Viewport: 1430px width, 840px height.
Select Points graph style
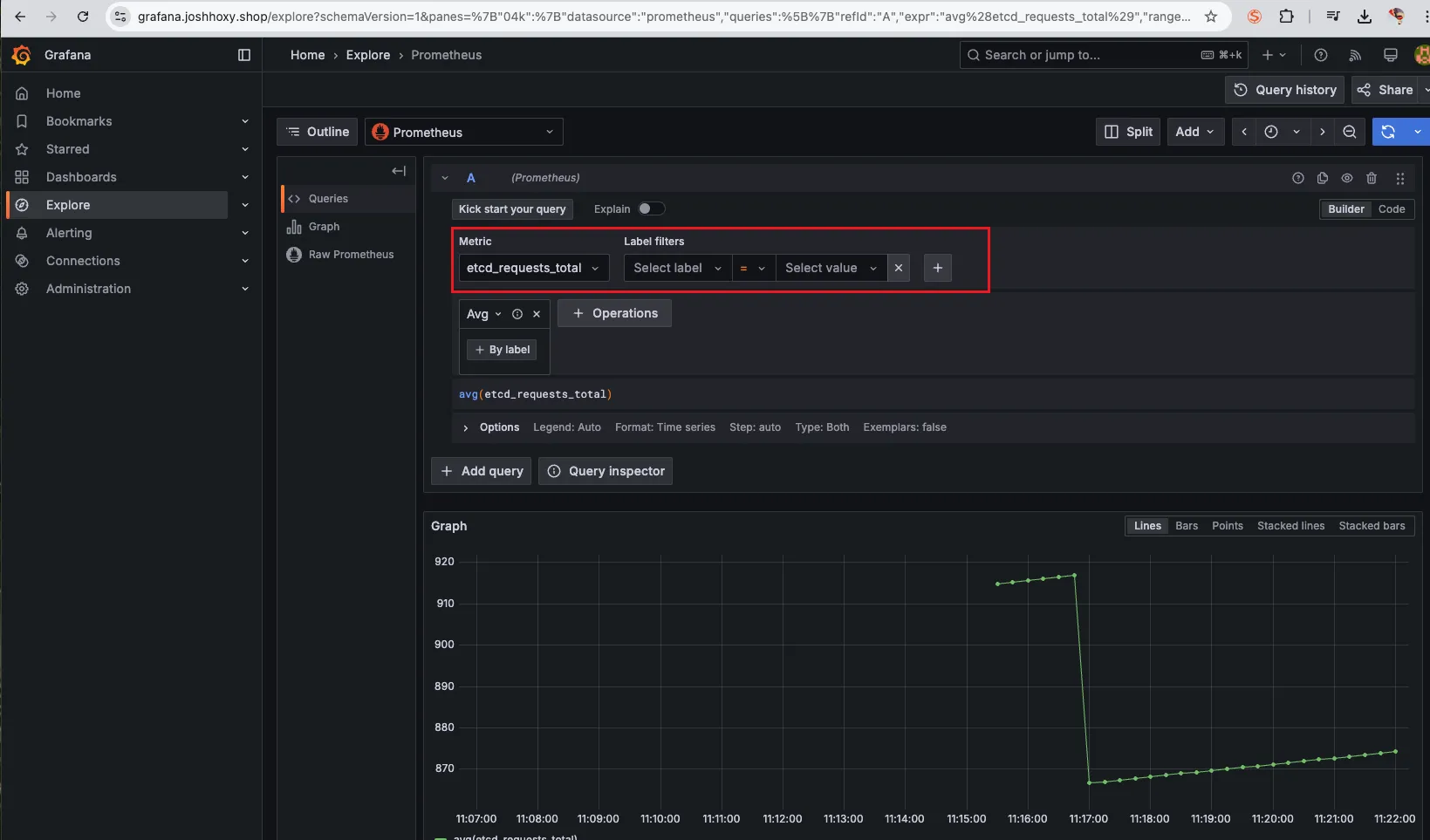tap(1228, 526)
